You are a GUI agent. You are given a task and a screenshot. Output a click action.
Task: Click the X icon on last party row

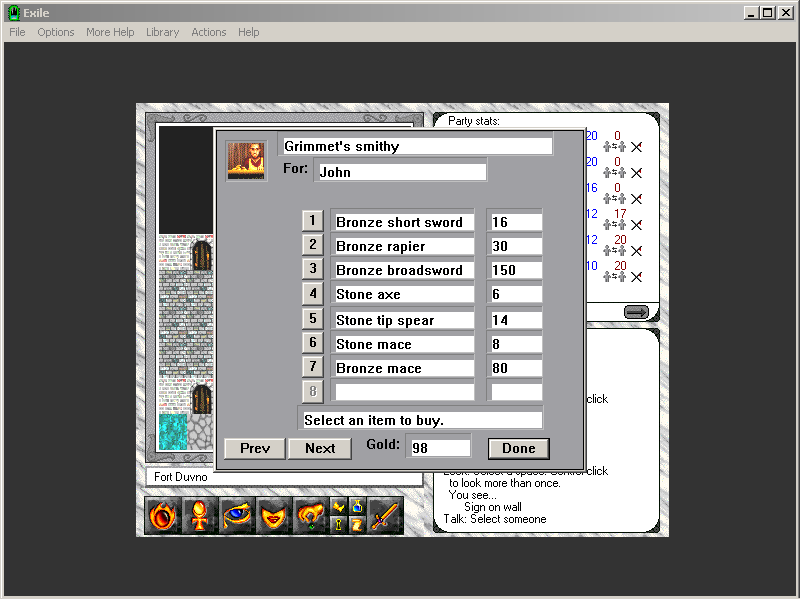coord(636,277)
